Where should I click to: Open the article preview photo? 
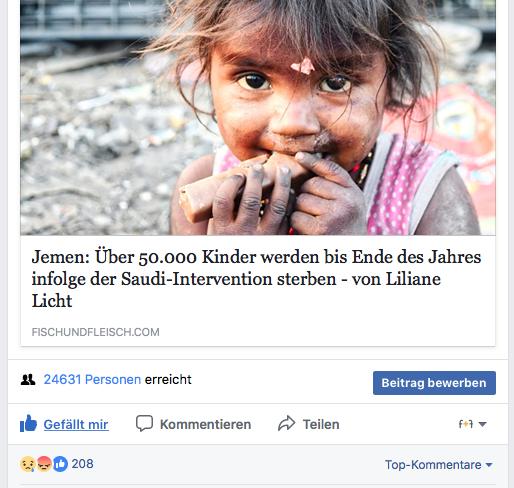258,117
